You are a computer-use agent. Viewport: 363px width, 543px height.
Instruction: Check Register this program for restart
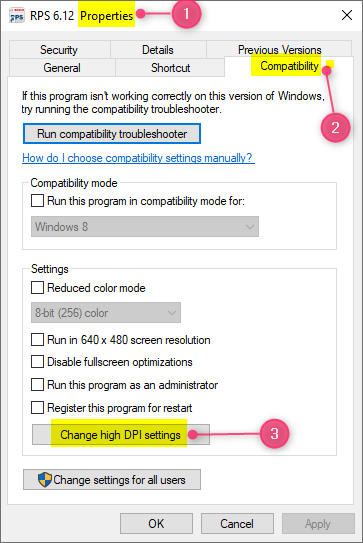click(37, 408)
